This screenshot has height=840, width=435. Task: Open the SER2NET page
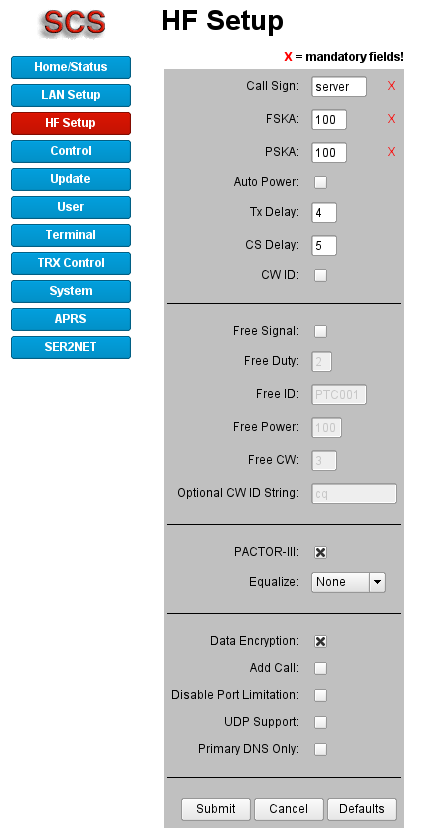coord(71,347)
